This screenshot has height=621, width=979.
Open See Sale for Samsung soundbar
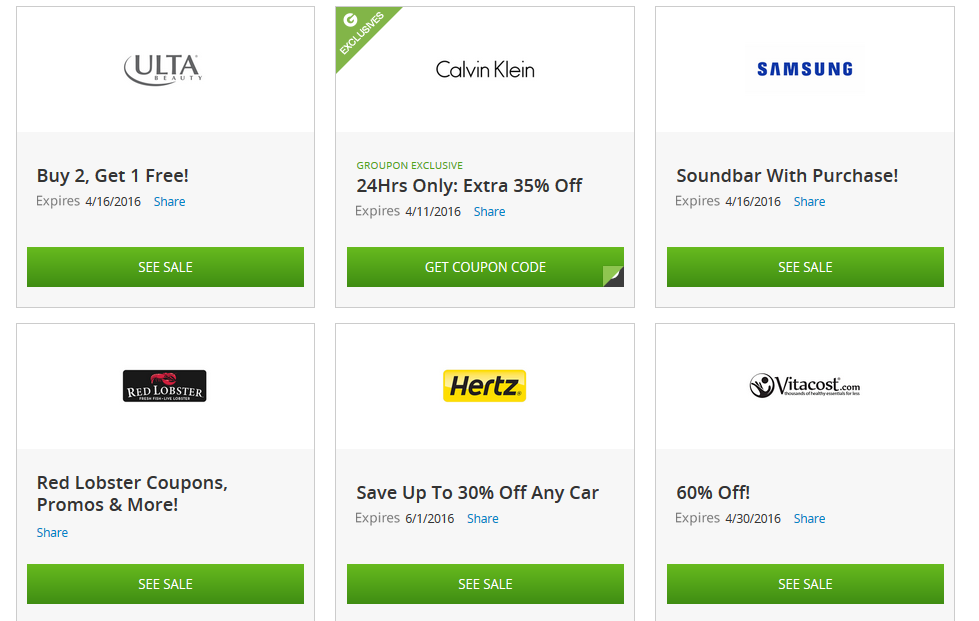tap(805, 267)
